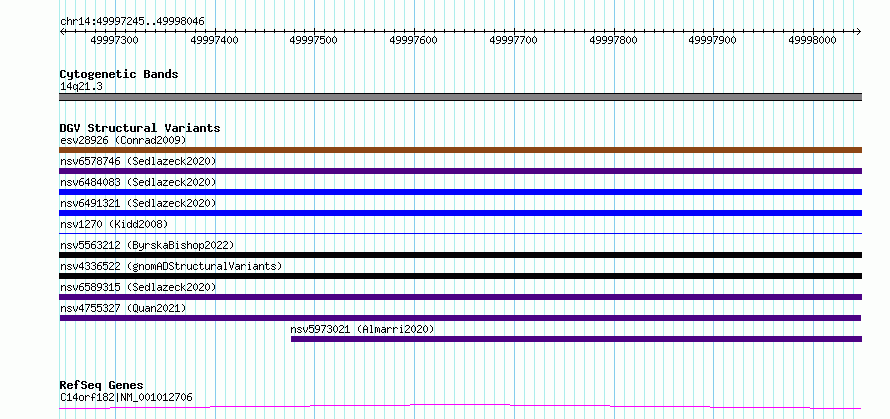Viewport: 890px width, 419px height.
Task: Select the gray 14q21.3 cytogenetic band bar
Action: 461,97
